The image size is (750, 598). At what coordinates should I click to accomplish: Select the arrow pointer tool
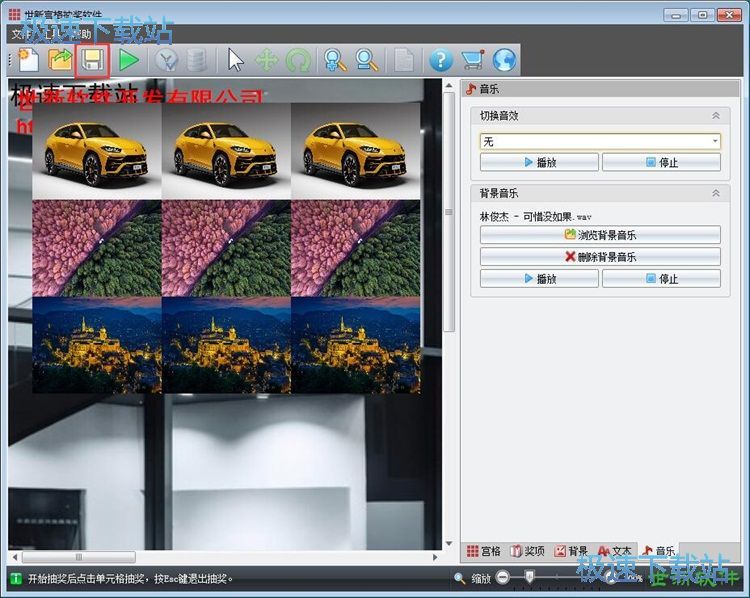tap(235, 61)
